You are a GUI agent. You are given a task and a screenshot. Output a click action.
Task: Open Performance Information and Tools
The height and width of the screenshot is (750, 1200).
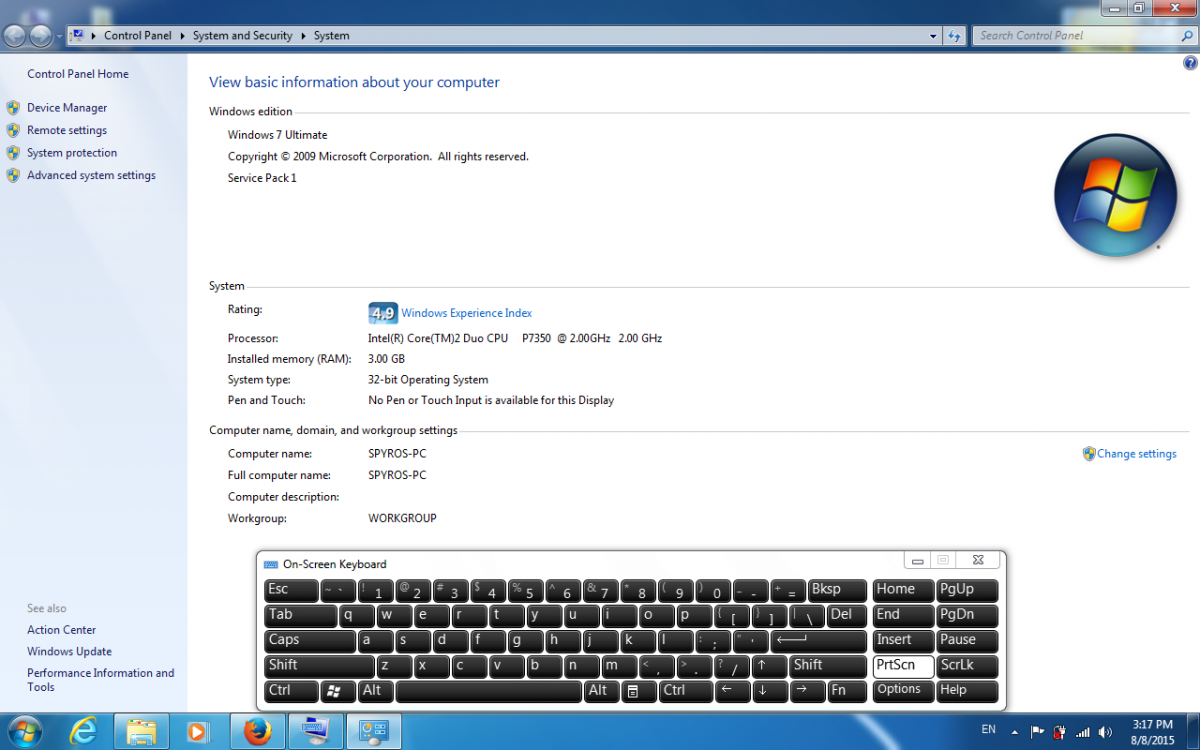100,680
